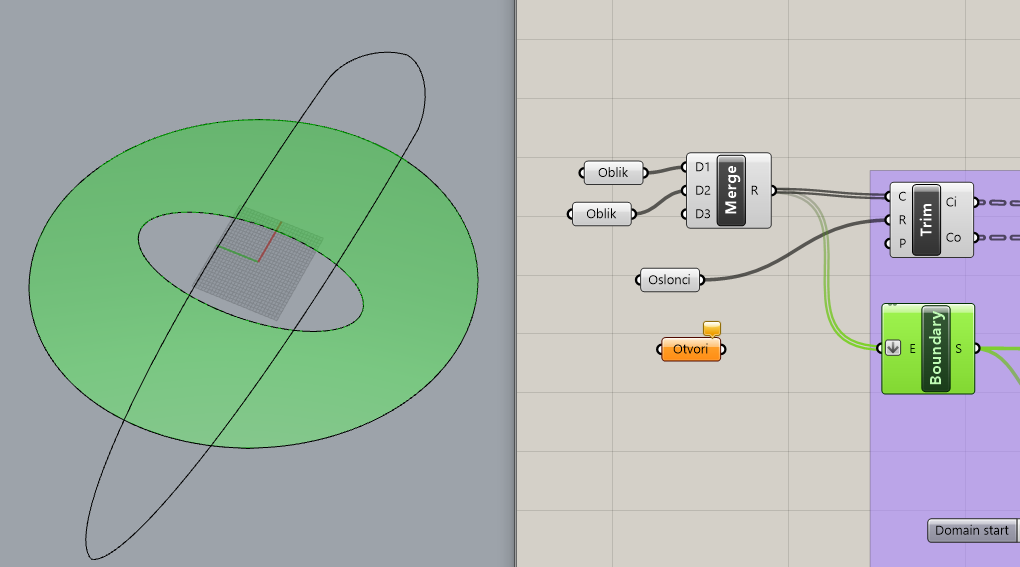
Task: Click the S output of Boundary
Action: pos(958,349)
